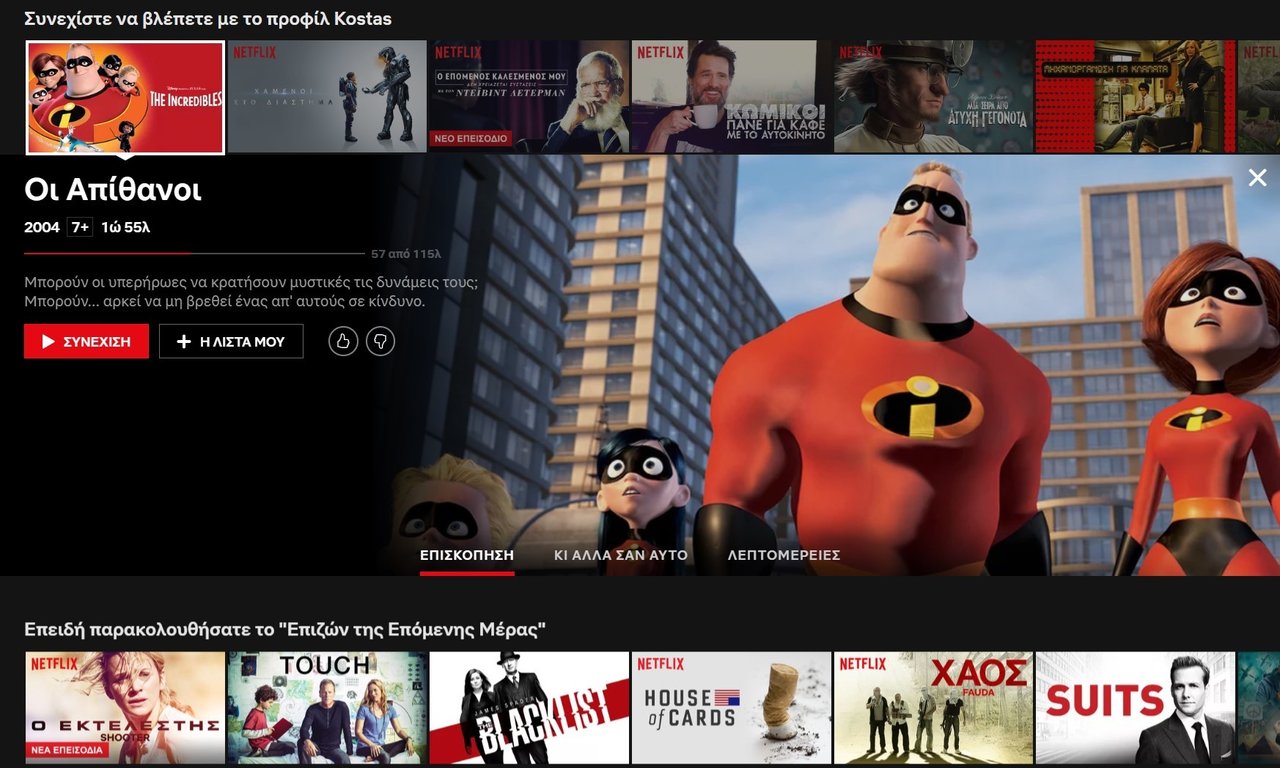Click the 2004 release year text
Screen dimensions: 1280x768
point(42,227)
